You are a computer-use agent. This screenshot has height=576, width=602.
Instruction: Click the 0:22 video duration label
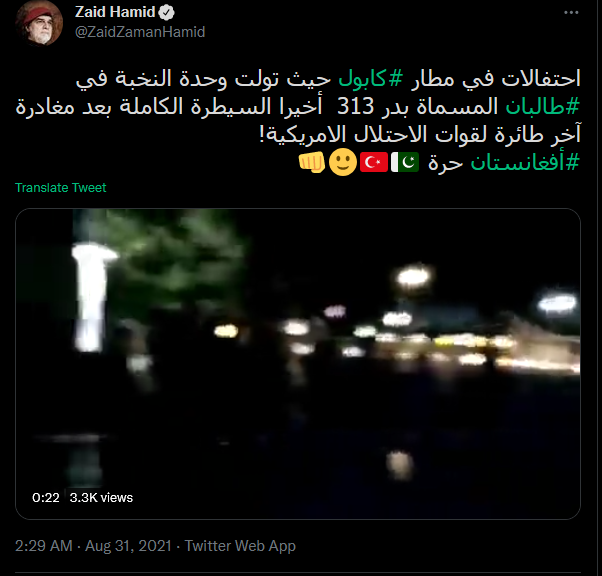click(46, 498)
